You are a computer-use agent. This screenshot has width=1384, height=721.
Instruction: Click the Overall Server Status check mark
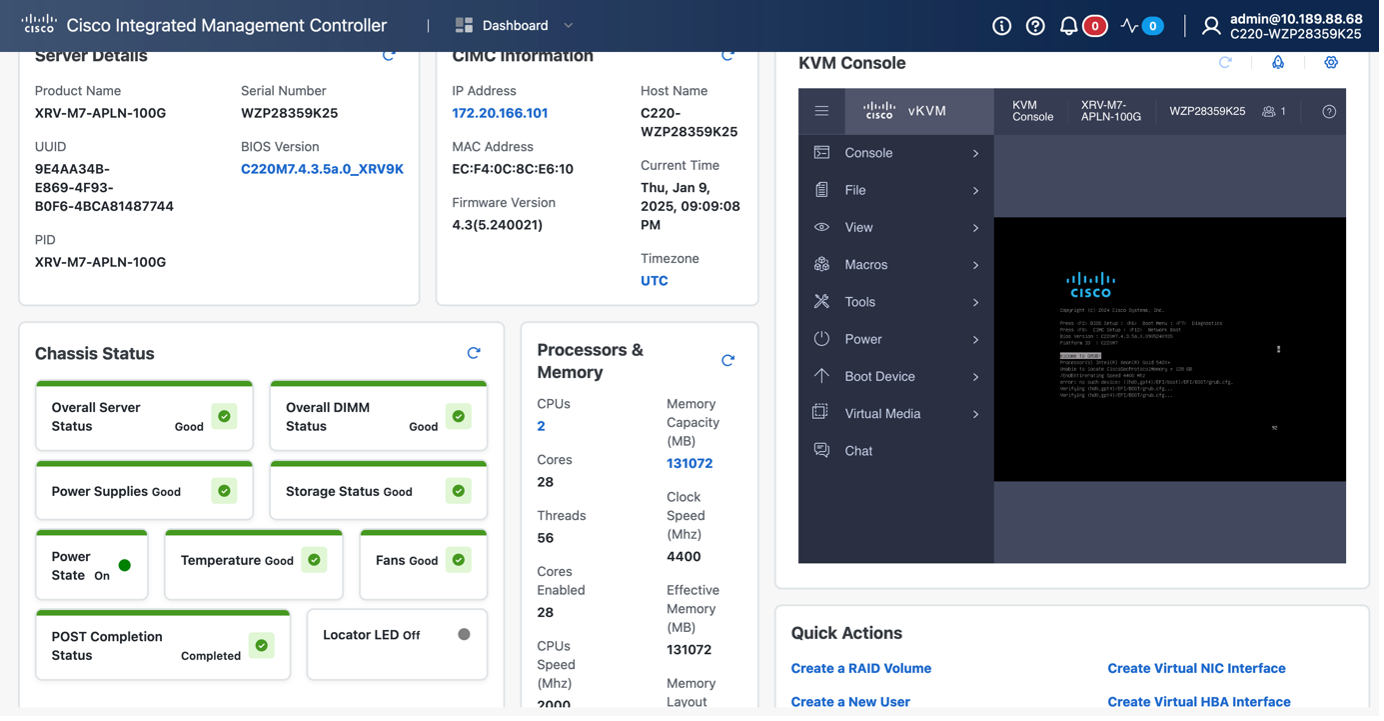(x=224, y=416)
